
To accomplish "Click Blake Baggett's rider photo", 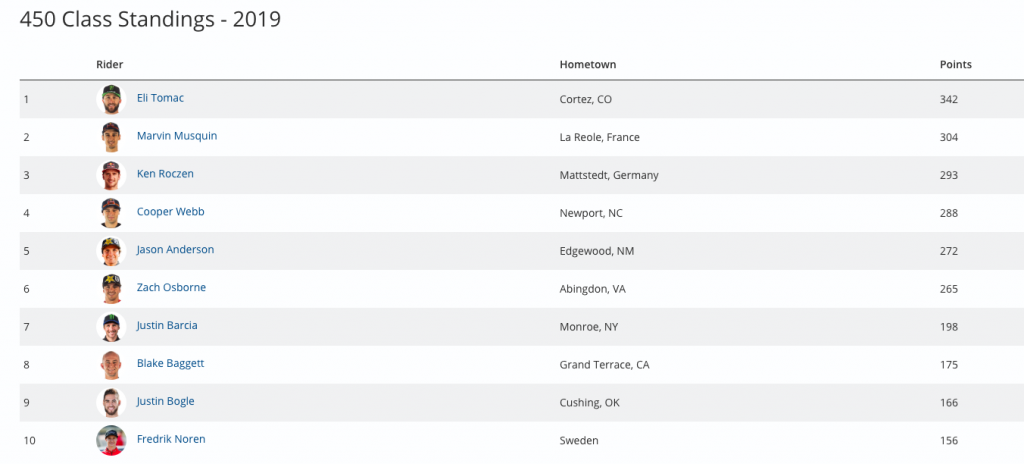I will point(110,365).
